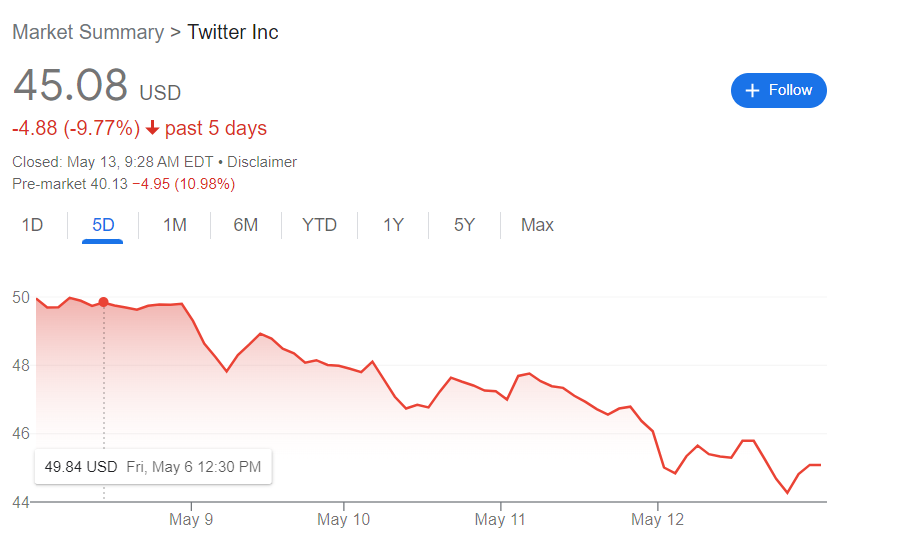Open the 5Y chart view
This screenshot has height=537, width=911.
(464, 225)
